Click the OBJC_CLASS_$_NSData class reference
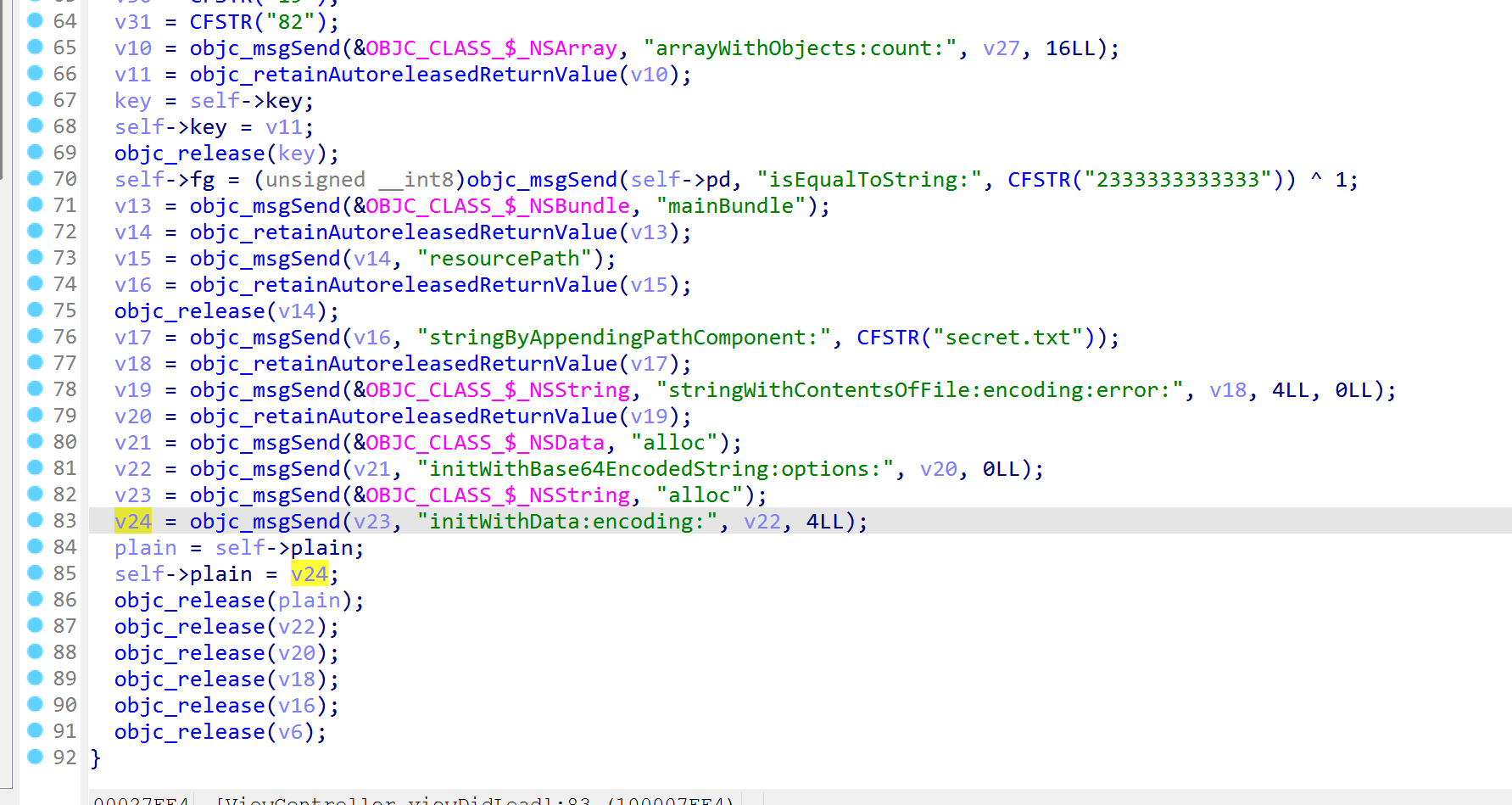 tap(485, 443)
